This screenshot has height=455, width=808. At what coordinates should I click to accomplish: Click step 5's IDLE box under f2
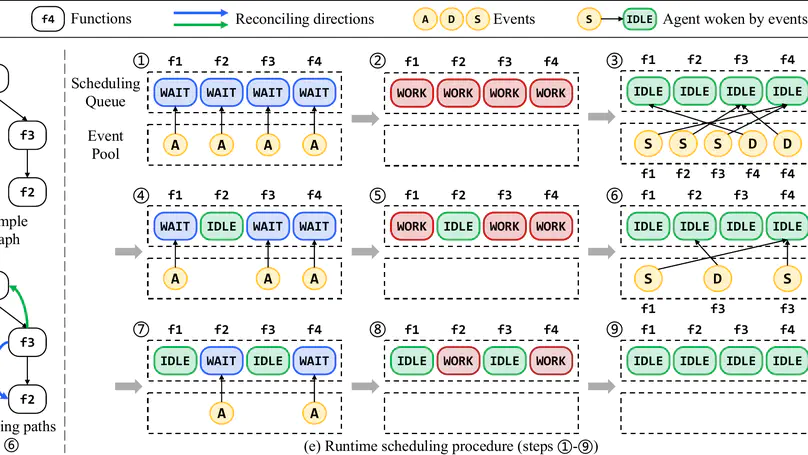coord(458,226)
